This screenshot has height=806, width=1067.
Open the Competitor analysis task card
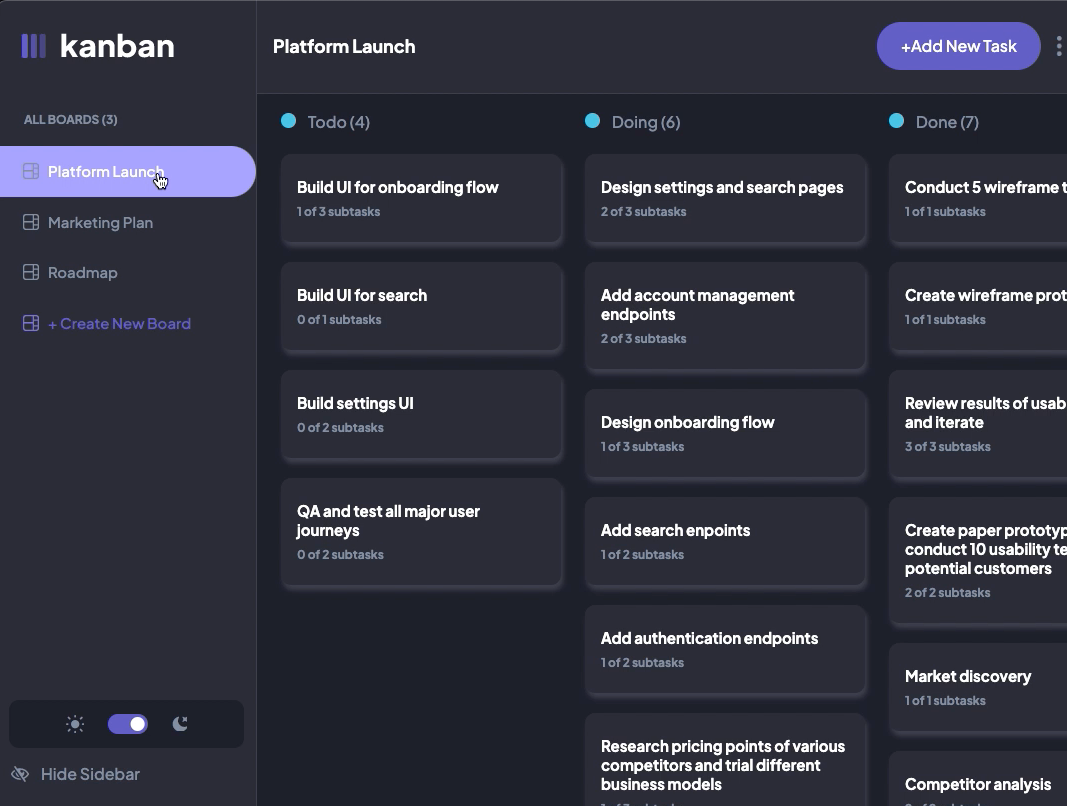point(978,779)
